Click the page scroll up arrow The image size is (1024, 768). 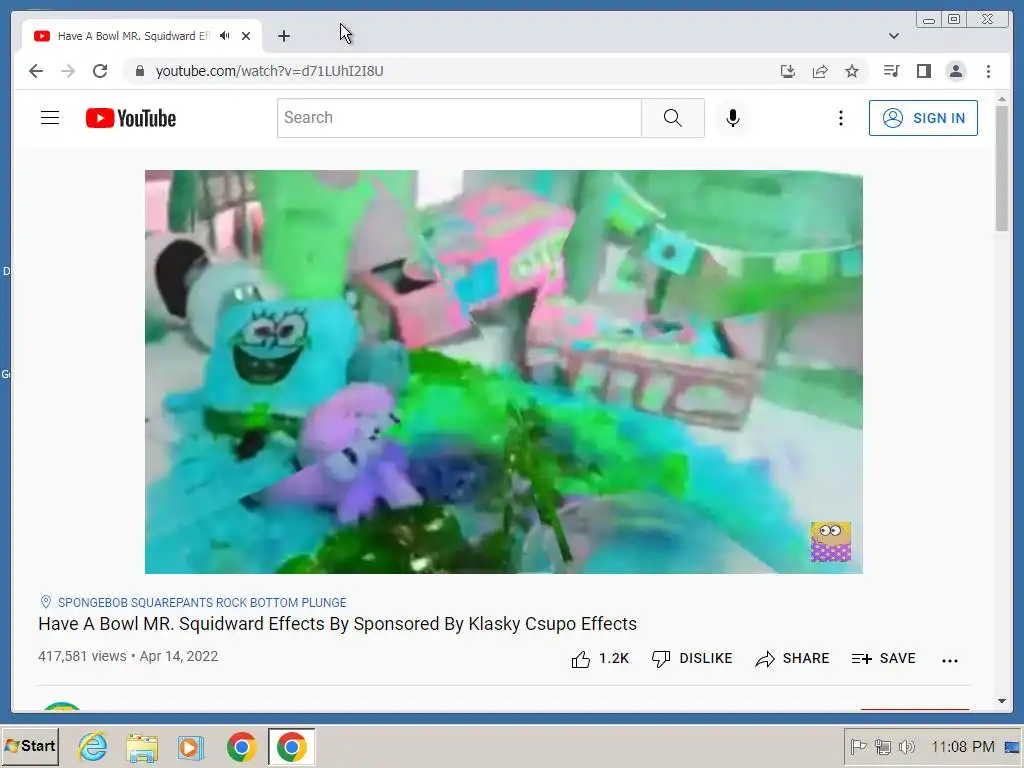1002,99
